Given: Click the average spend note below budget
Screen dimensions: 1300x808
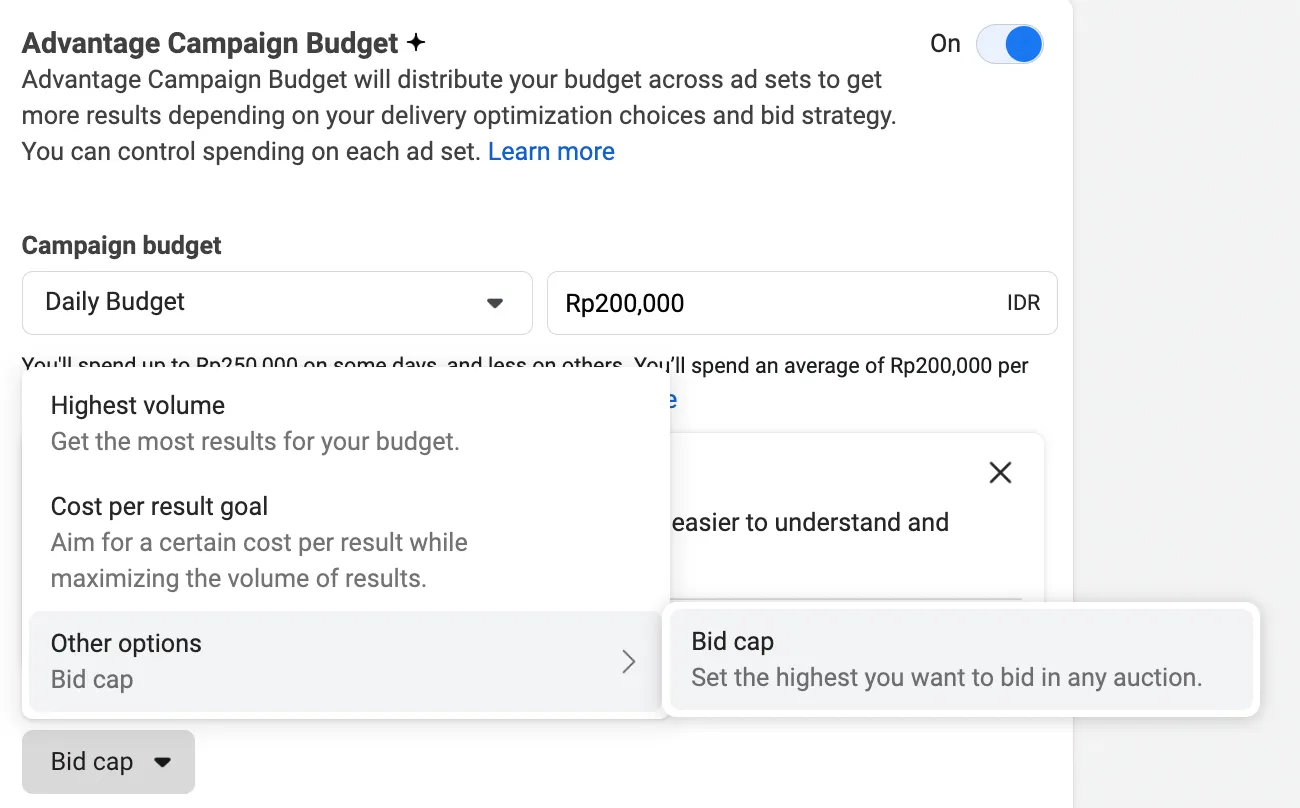Looking at the screenshot, I should tap(525, 366).
